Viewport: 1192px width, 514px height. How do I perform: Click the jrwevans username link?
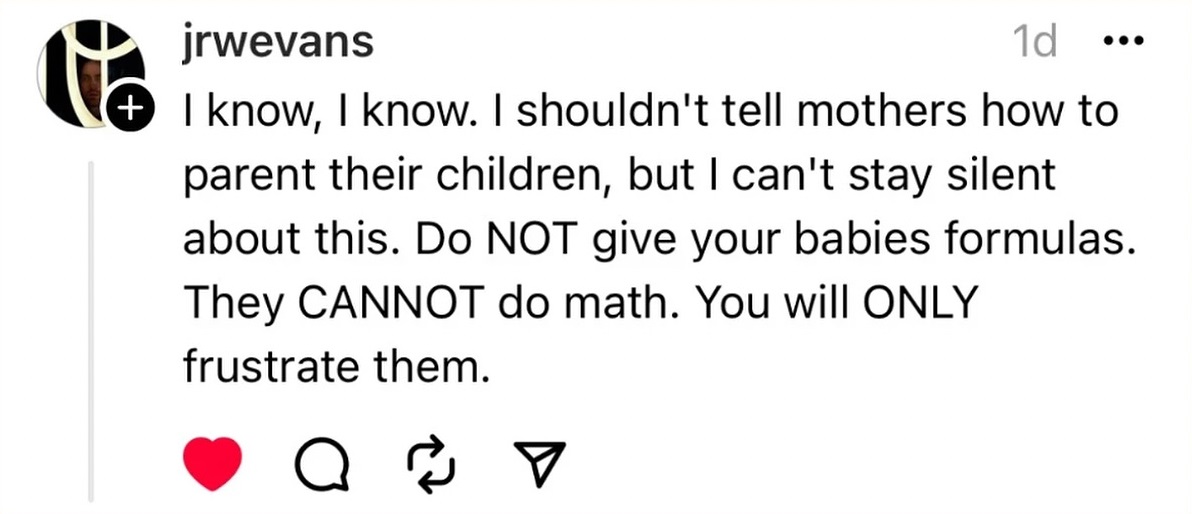coord(278,43)
